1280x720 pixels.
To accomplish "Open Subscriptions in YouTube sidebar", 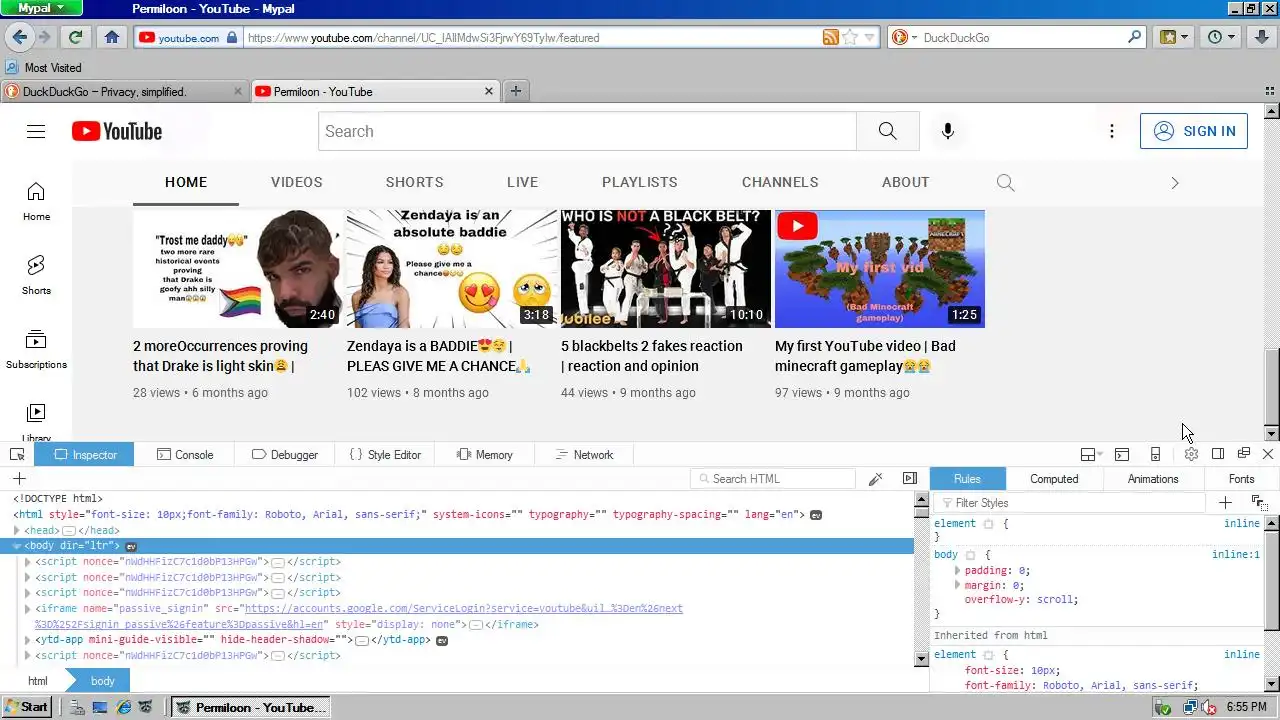I will pyautogui.click(x=36, y=349).
